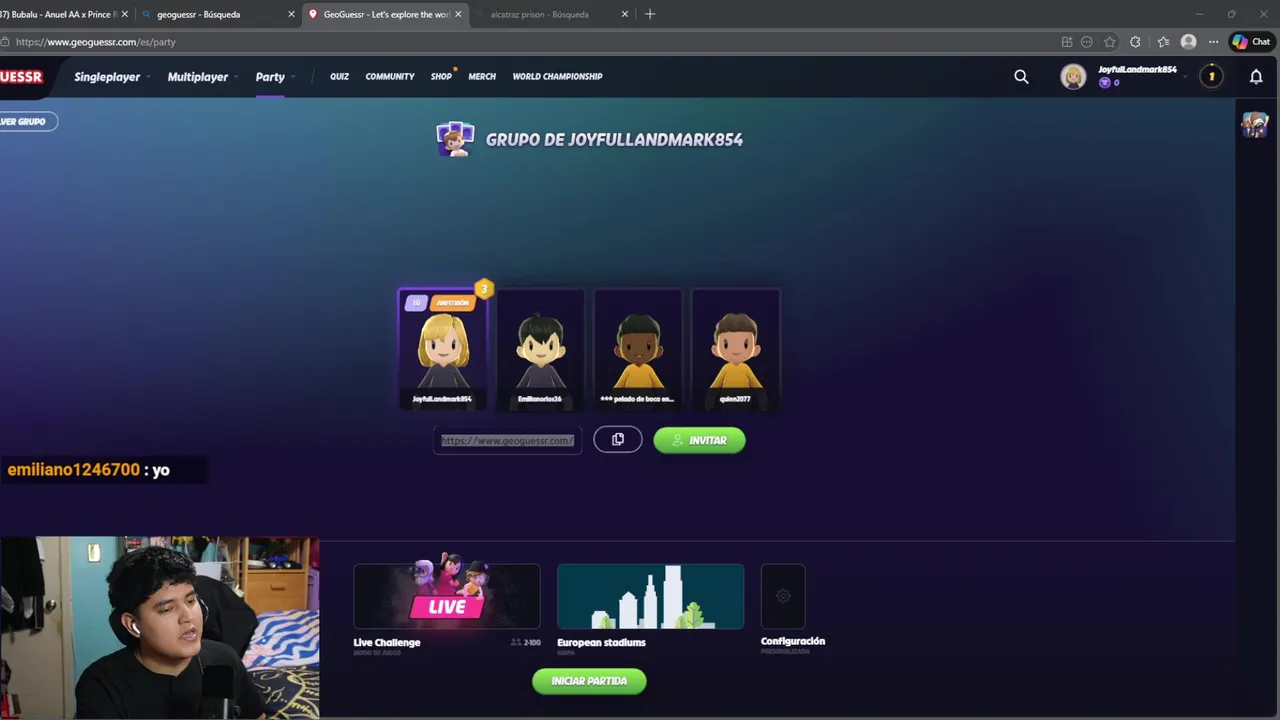Screen dimensions: 1280x720
Task: Open browser settings and more menu
Action: 1213,42
